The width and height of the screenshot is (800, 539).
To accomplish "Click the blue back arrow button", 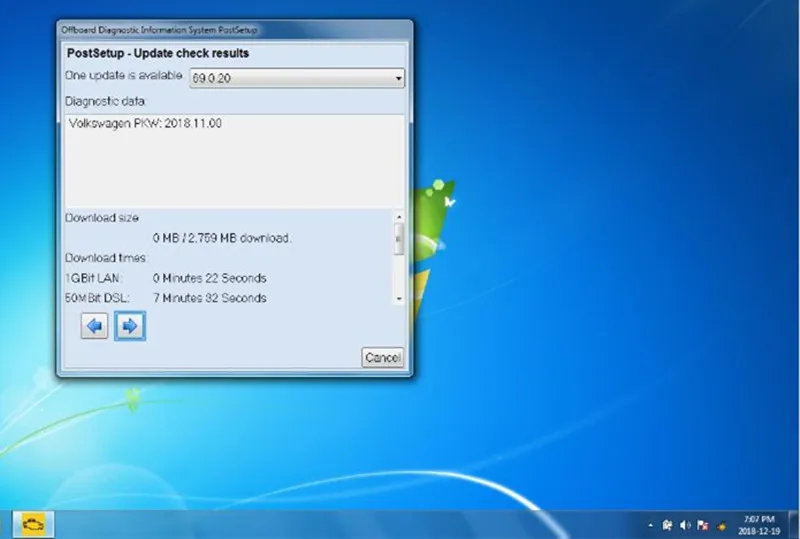I will point(94,326).
